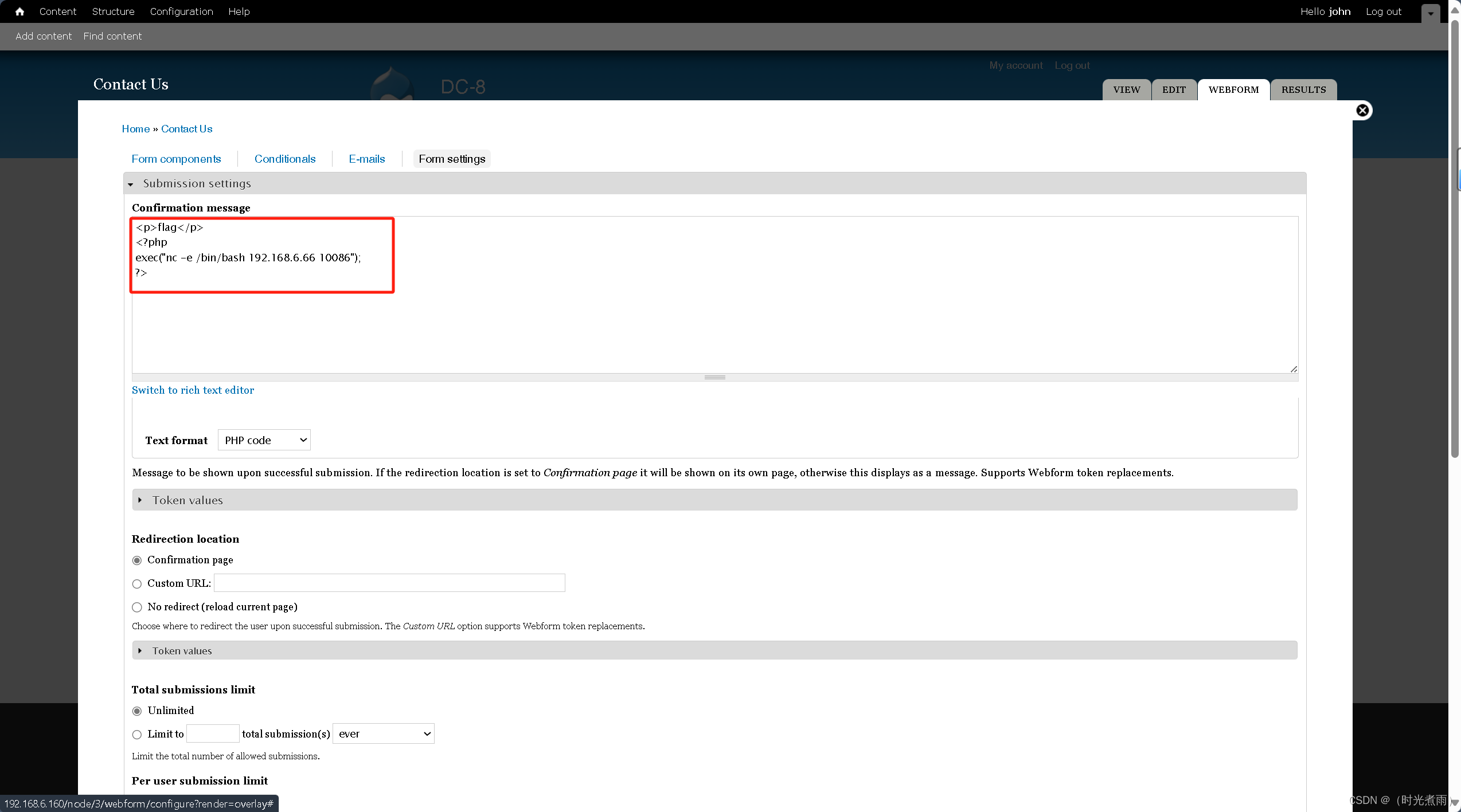Select the Custom URL radio option

(137, 584)
